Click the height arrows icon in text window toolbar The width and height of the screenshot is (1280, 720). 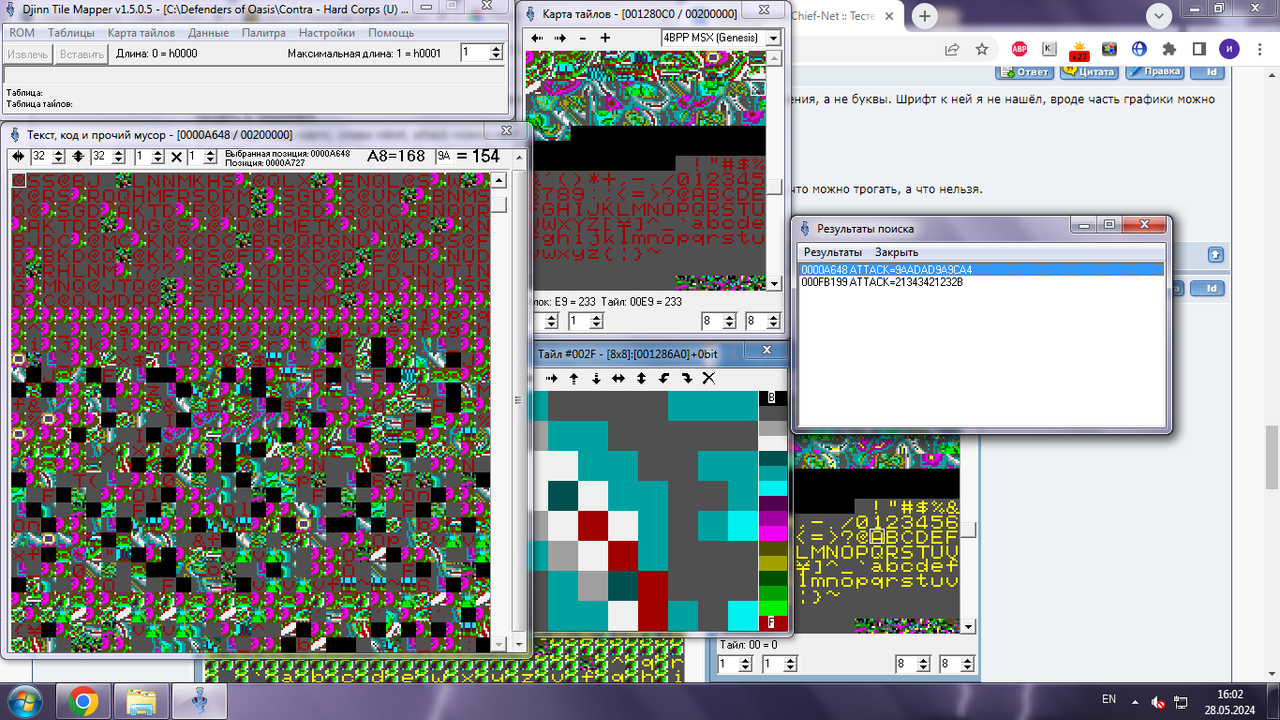(x=78, y=157)
